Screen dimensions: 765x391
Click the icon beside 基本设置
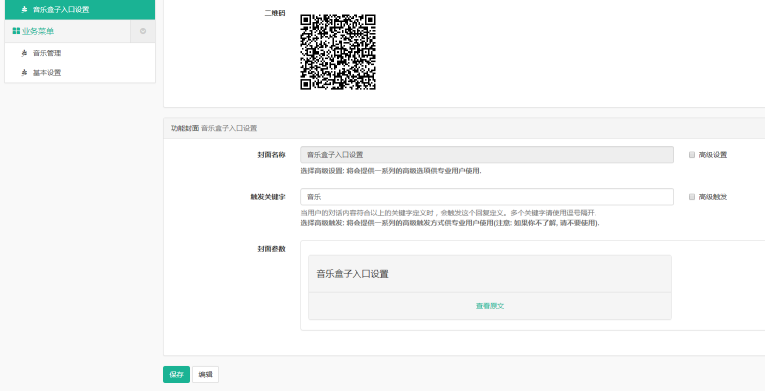[x=24, y=73]
